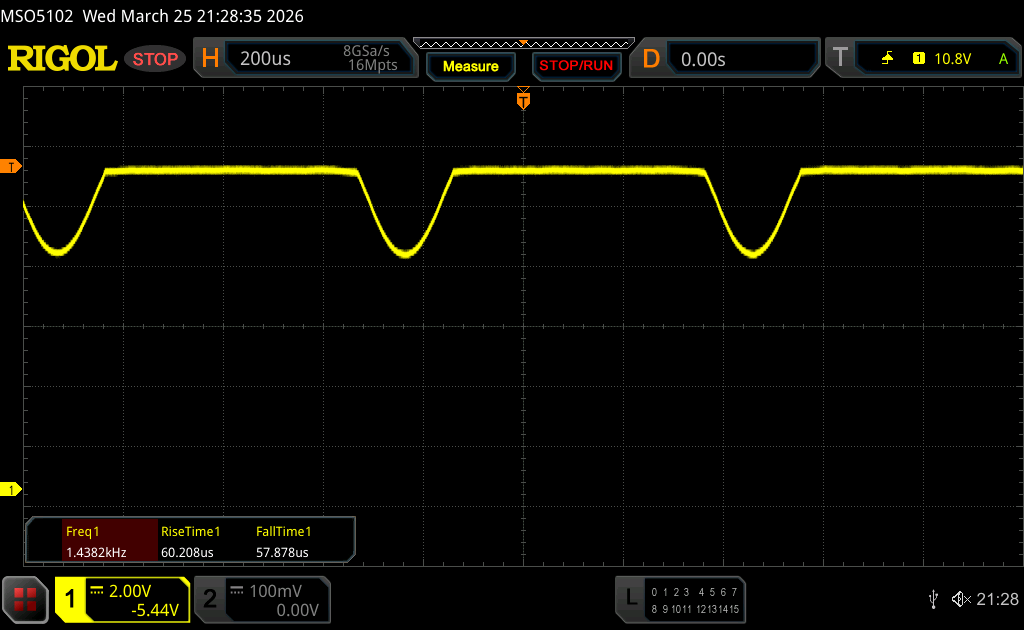Viewport: 1024px width, 630px height.
Task: Click the USB connection status icon
Action: tap(933, 598)
